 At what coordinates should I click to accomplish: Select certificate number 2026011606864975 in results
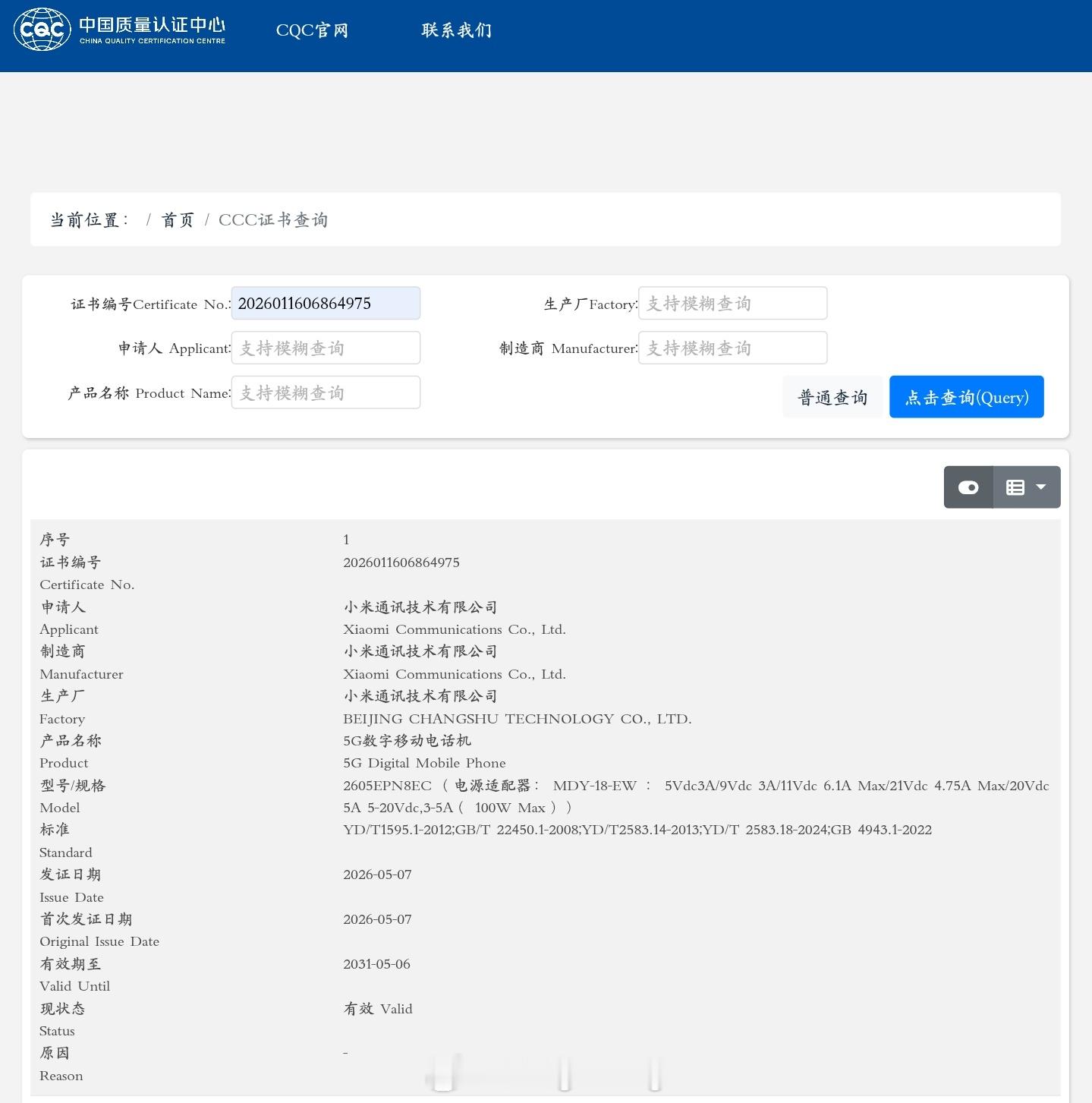[x=401, y=563]
